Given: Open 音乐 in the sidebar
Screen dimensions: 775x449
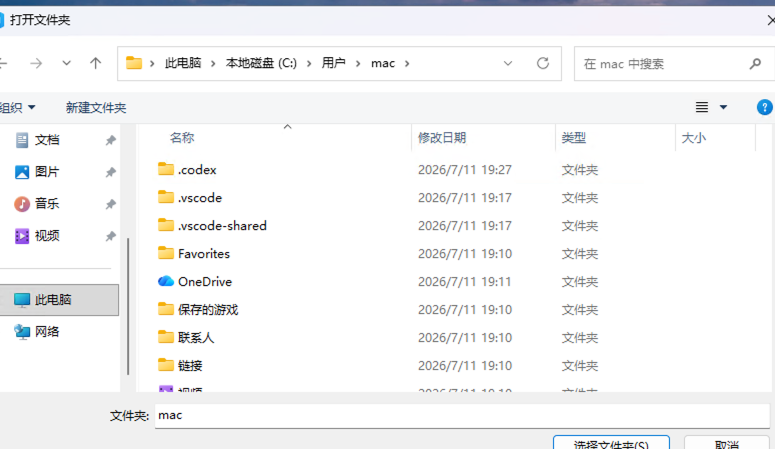Looking at the screenshot, I should click(47, 203).
